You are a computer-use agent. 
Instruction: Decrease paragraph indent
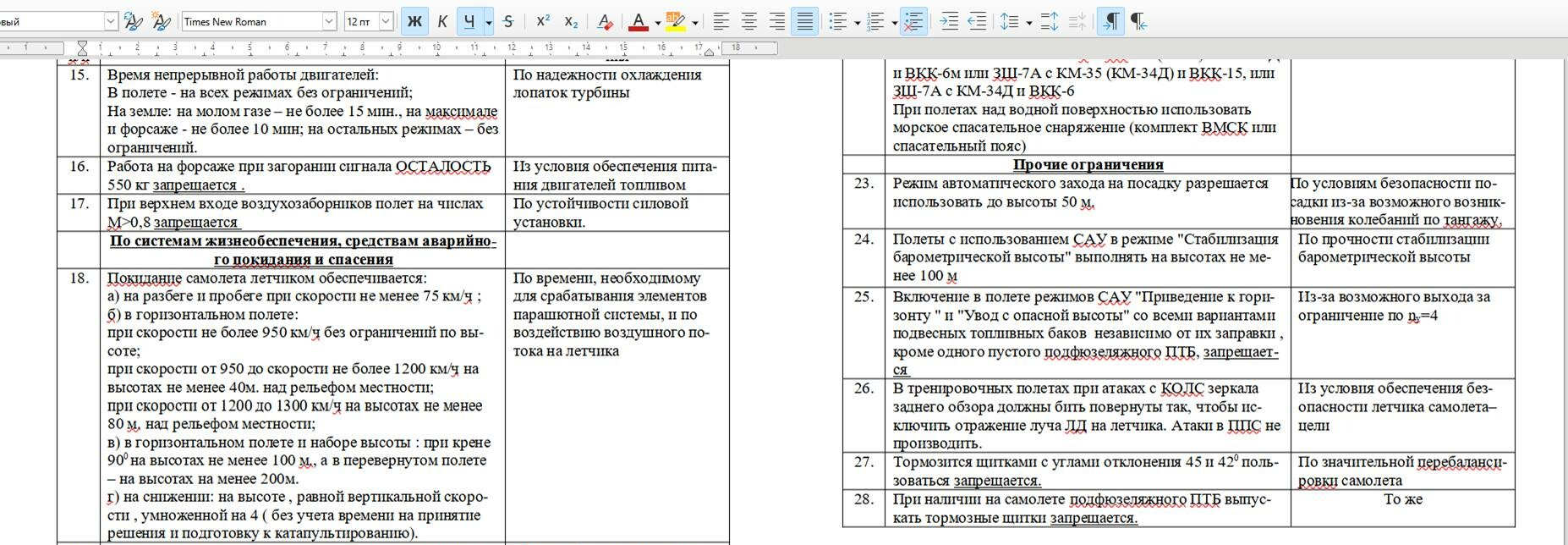pos(977,21)
